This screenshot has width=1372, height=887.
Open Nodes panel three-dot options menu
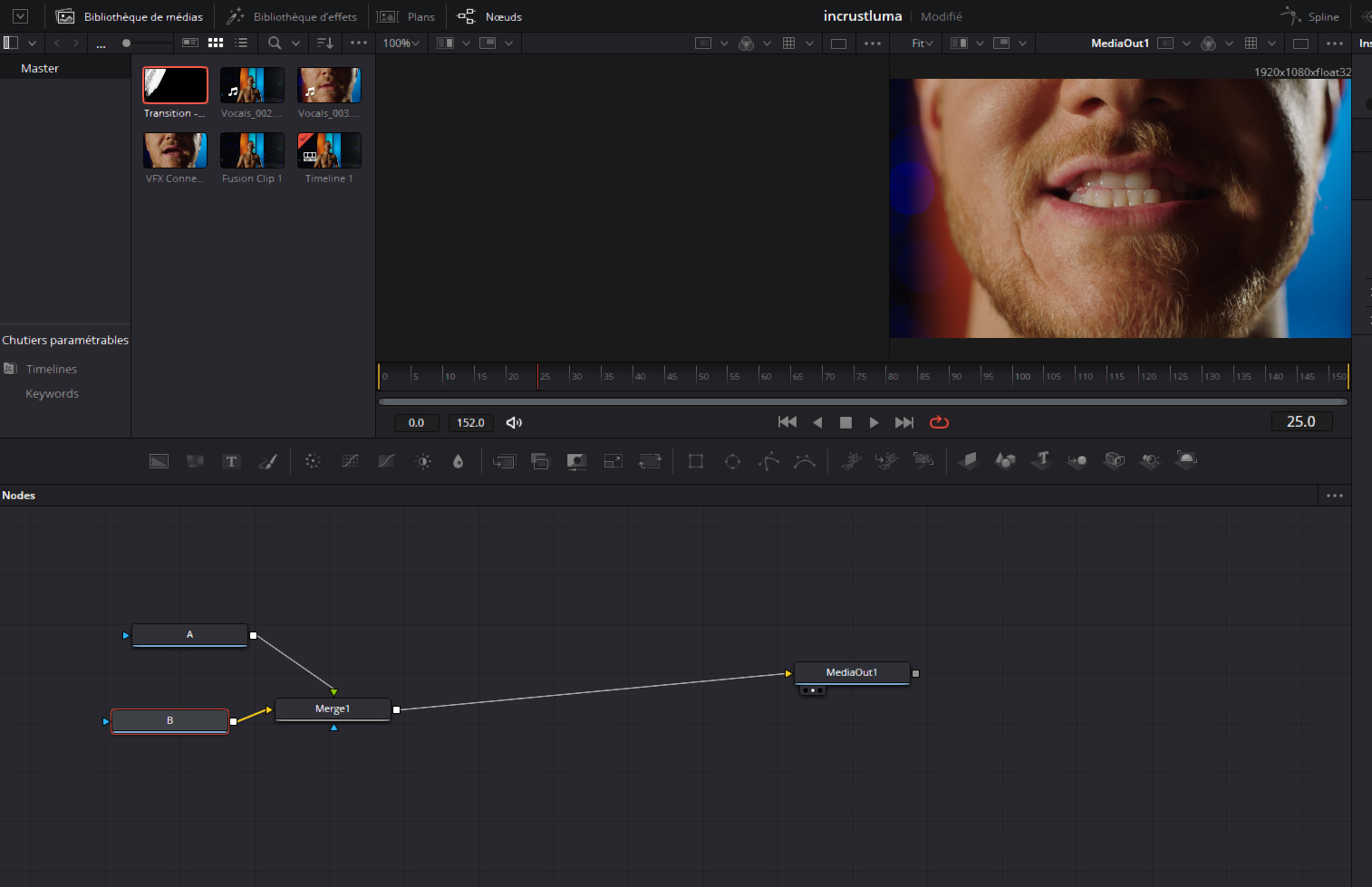click(1335, 496)
